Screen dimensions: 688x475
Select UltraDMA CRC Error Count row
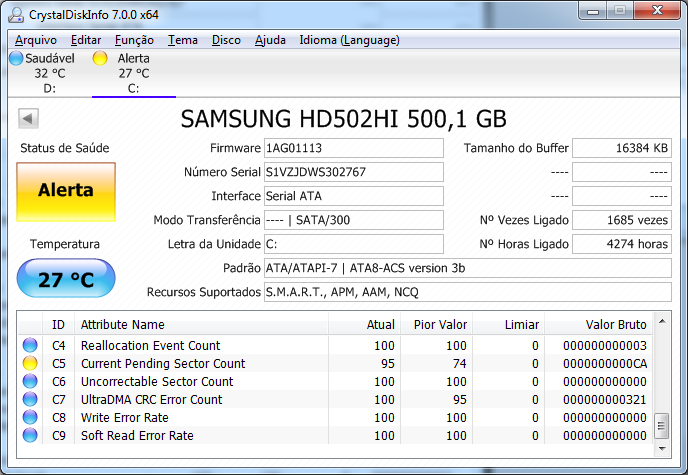point(335,400)
